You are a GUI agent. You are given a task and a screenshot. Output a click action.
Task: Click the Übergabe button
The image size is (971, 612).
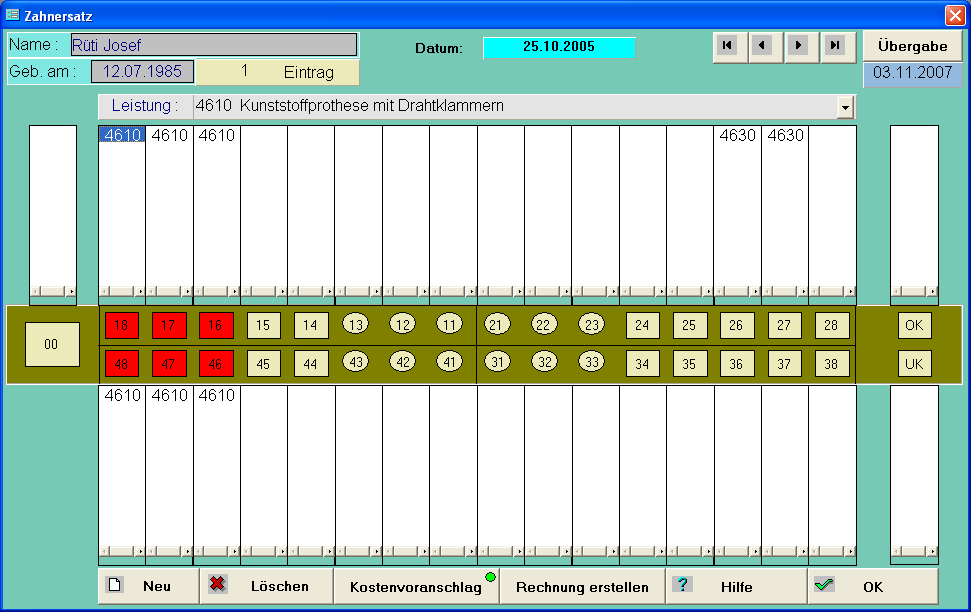pos(912,46)
